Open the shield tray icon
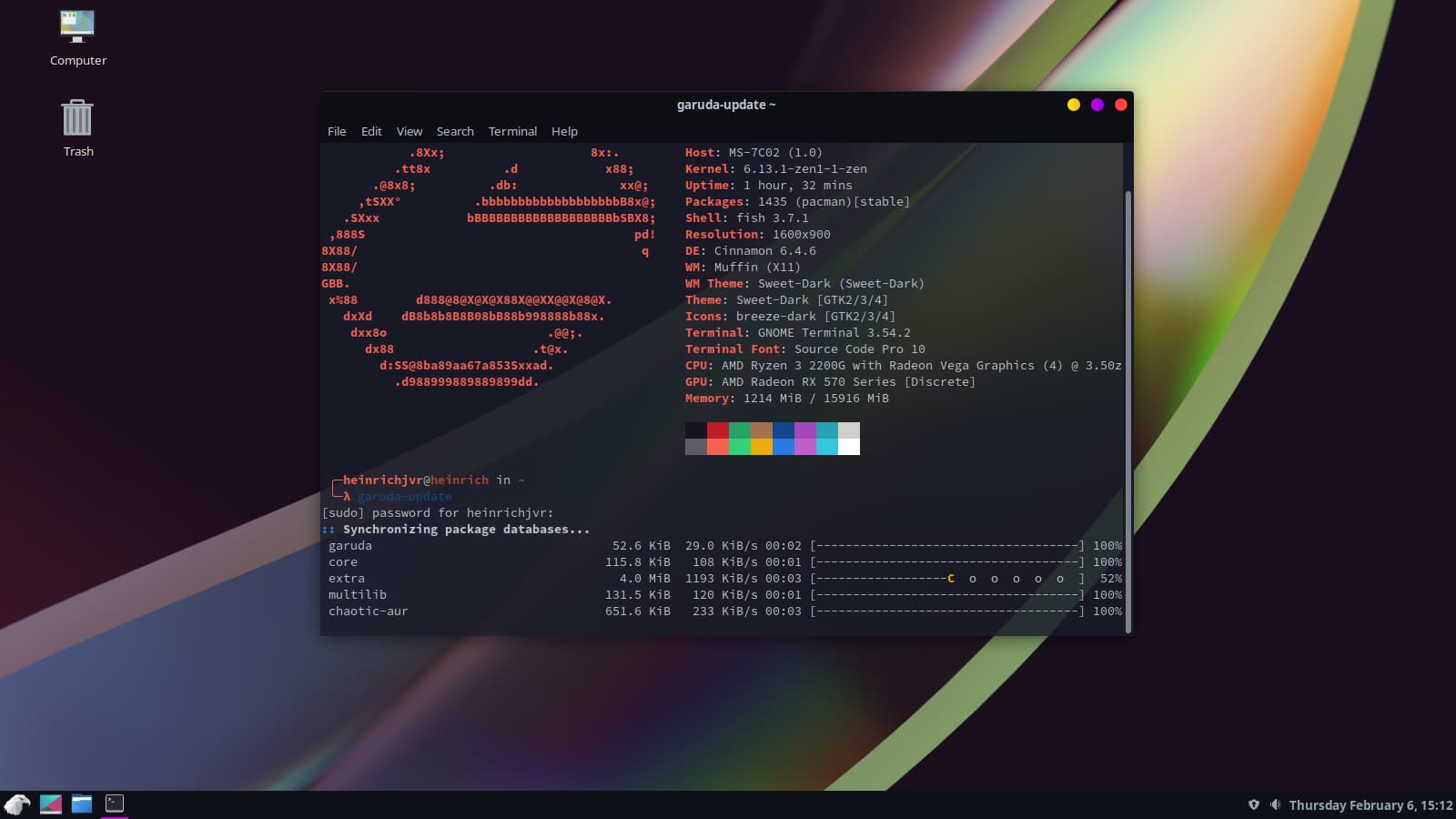The image size is (1456, 819). pos(1254,804)
